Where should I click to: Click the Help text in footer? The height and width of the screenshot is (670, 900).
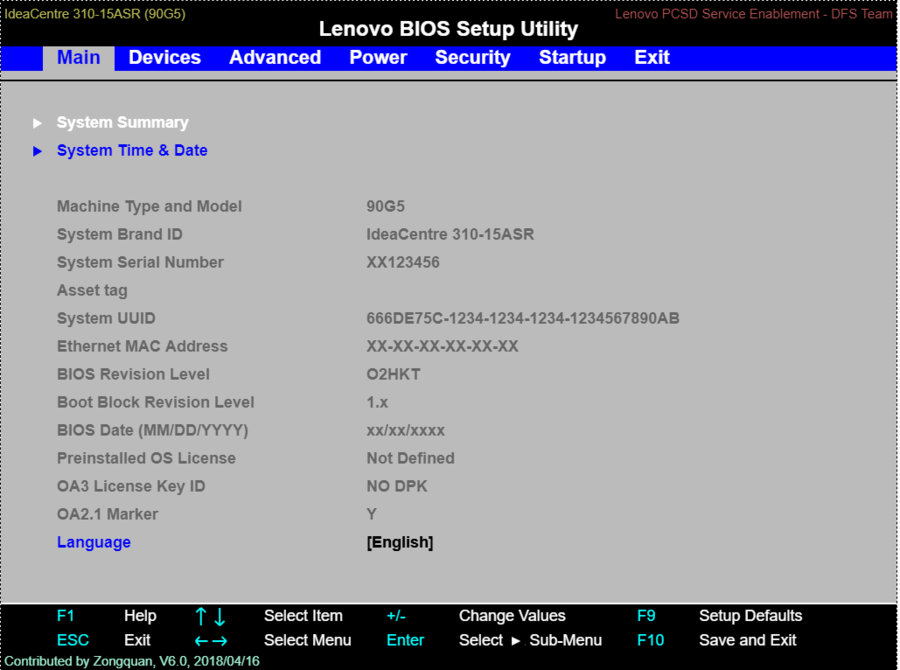point(140,616)
